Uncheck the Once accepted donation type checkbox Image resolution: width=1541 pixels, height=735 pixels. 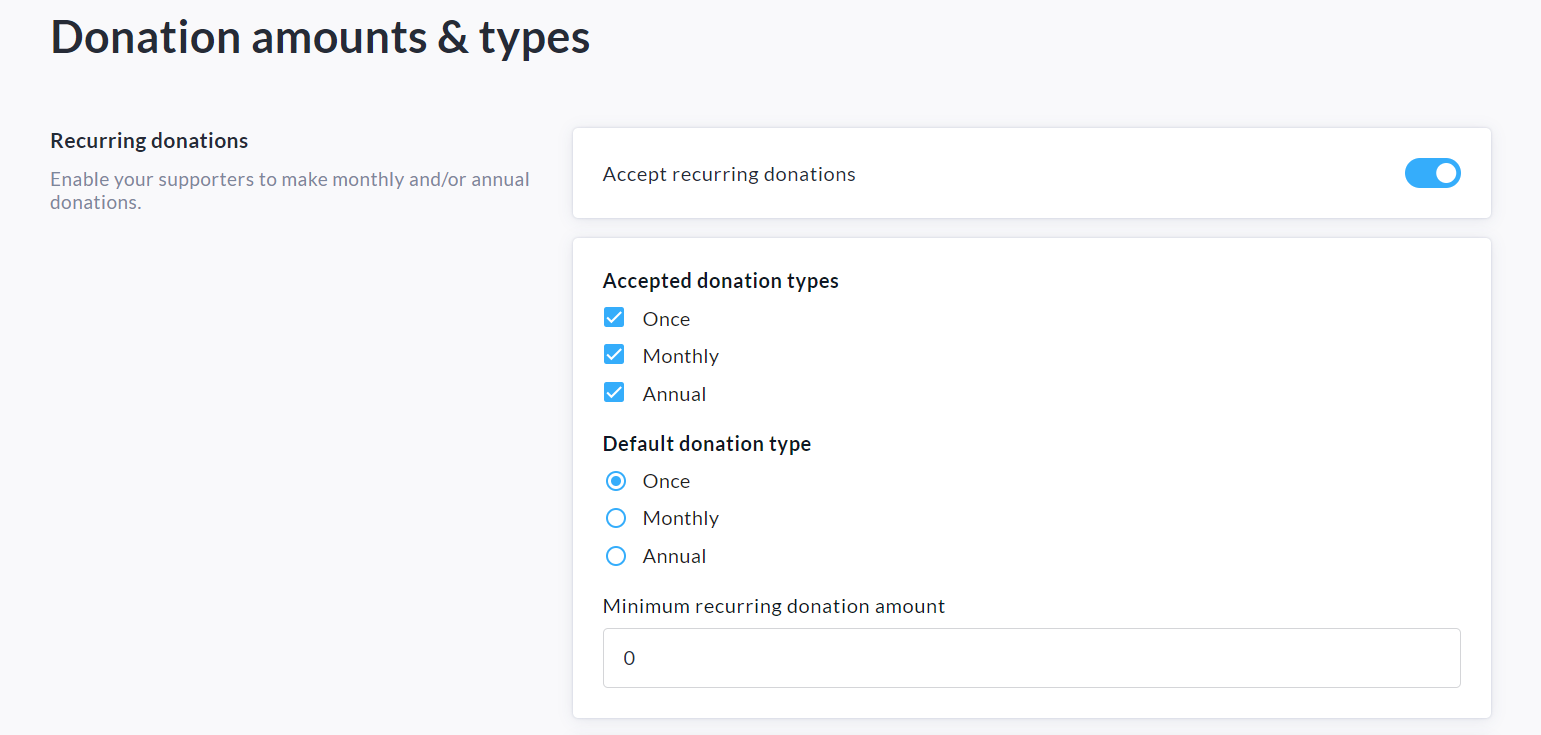point(614,318)
